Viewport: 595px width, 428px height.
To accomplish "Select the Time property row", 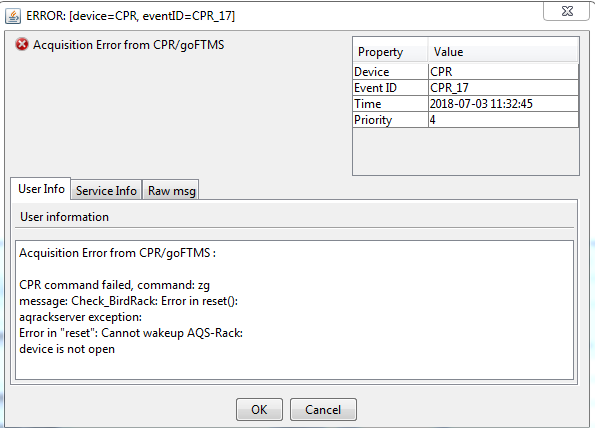I will [466, 104].
